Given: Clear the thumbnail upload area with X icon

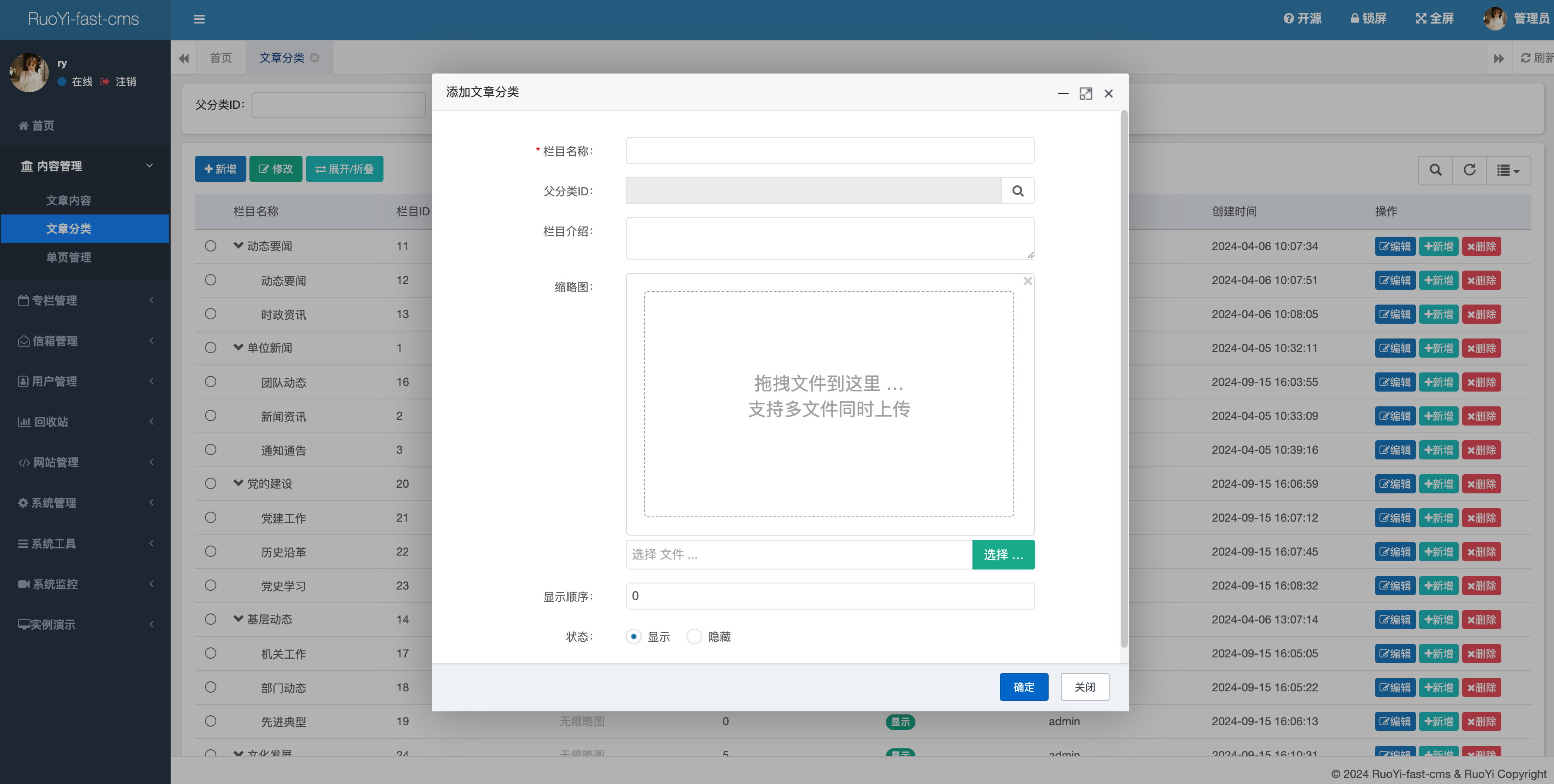Looking at the screenshot, I should pyautogui.click(x=1027, y=281).
